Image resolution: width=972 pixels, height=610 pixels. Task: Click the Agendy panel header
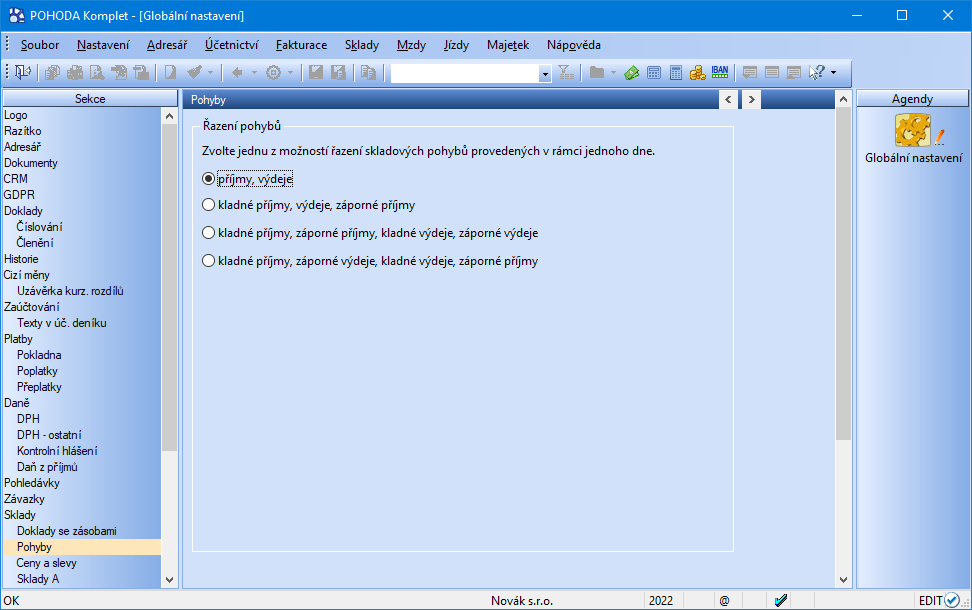(912, 99)
